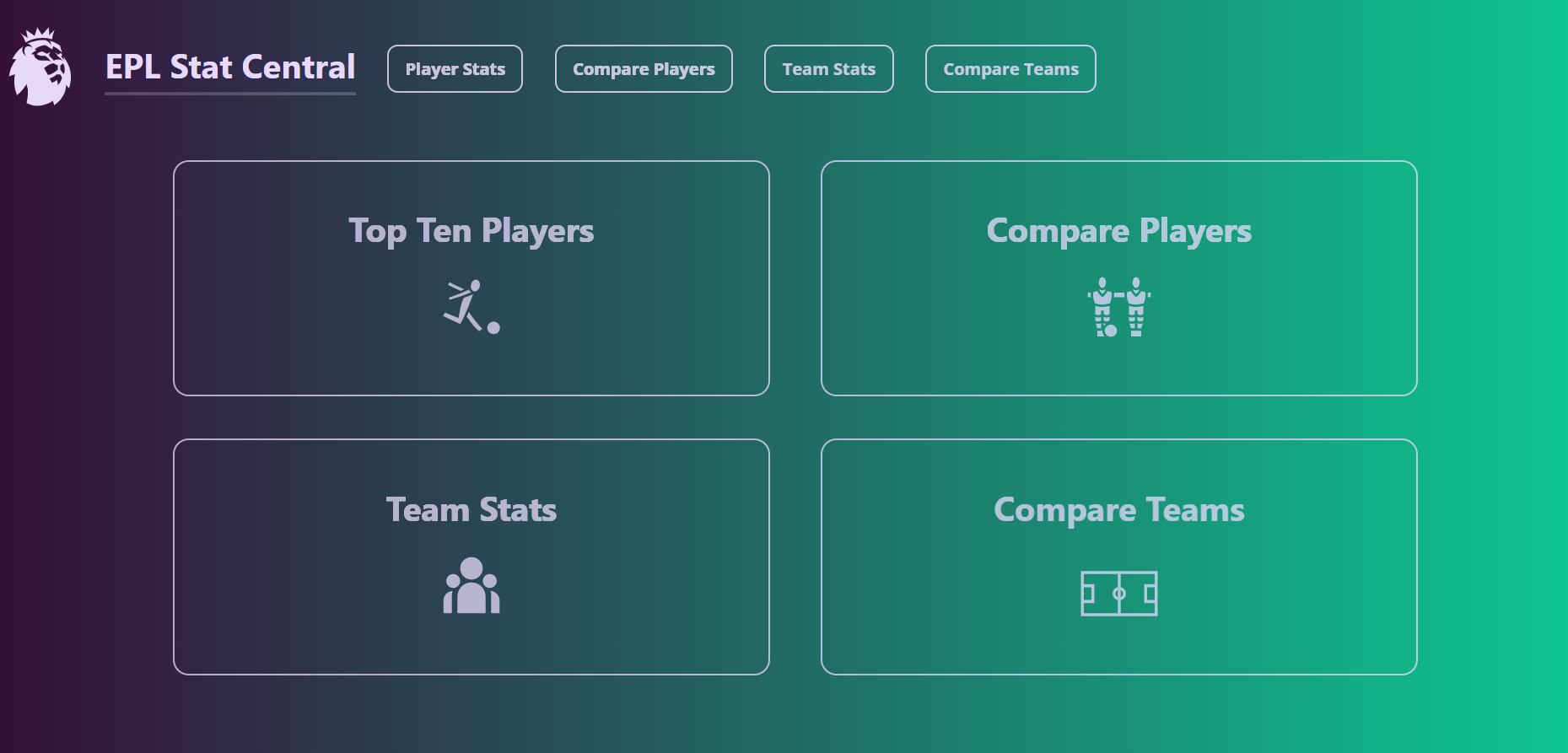Click the Compare Teams card heading text
This screenshot has height=753, width=1568.
click(1119, 509)
